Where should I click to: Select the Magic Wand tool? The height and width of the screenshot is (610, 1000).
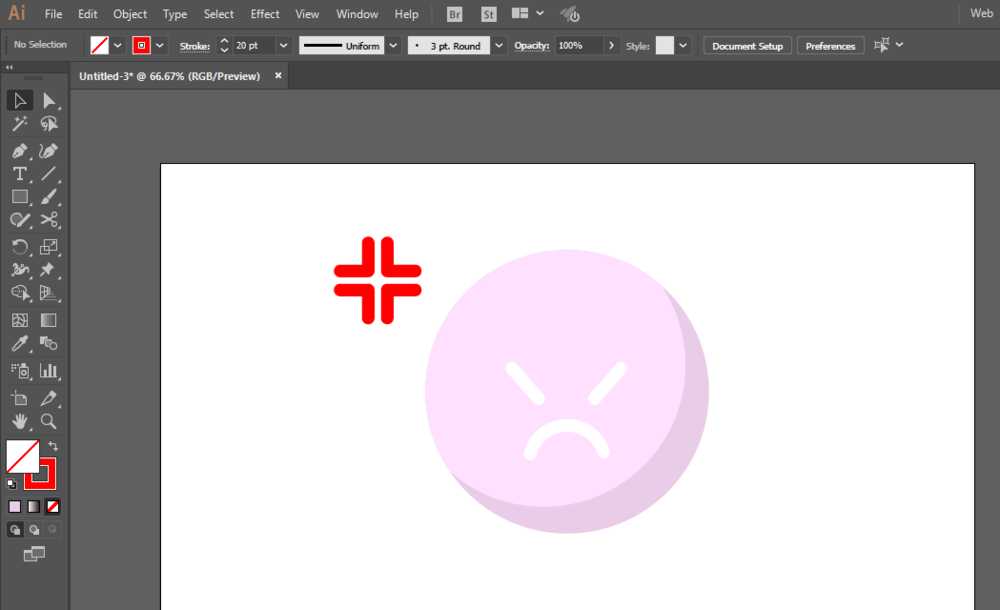pyautogui.click(x=20, y=124)
